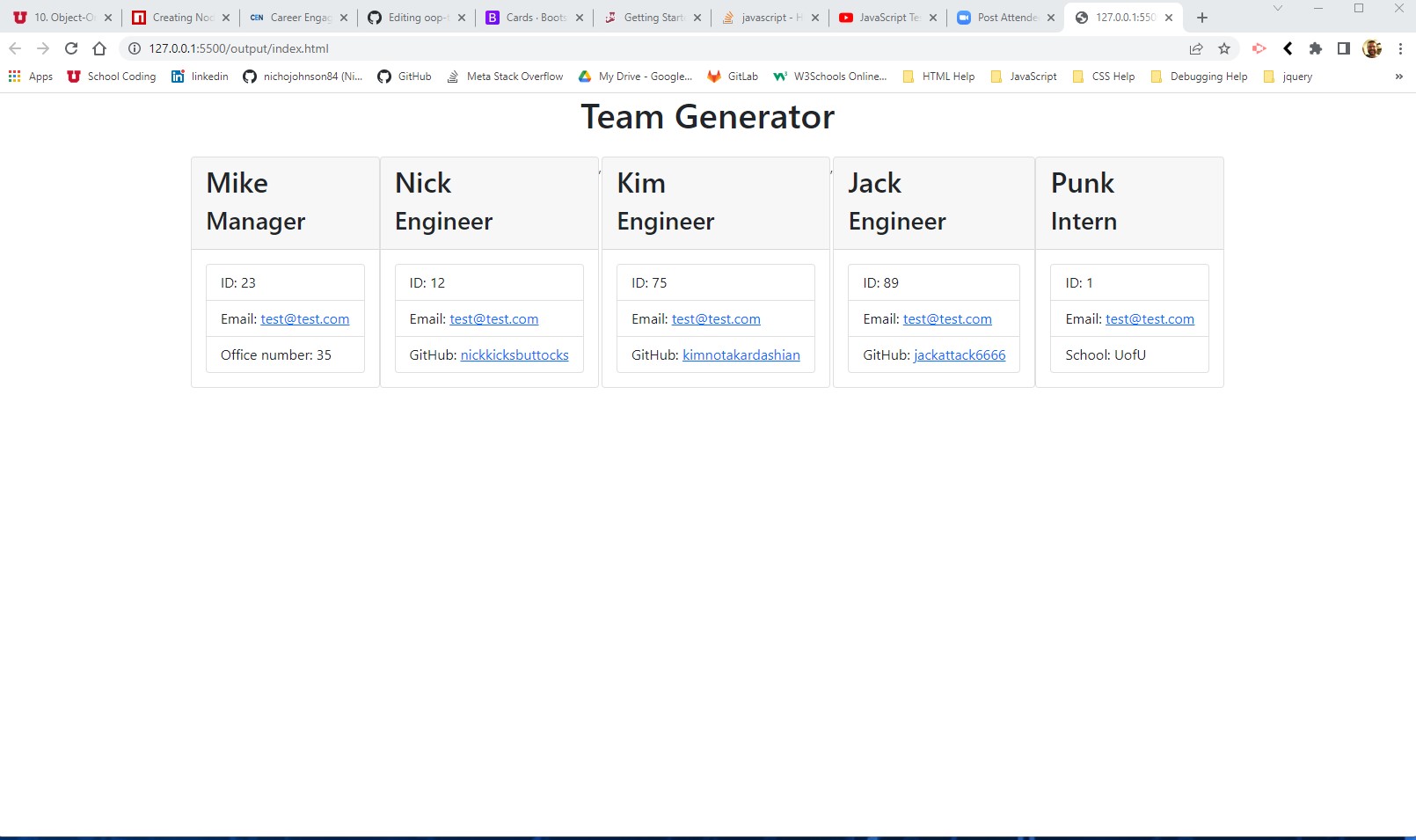Click the share icon in the address bar
The width and height of the screenshot is (1416, 840).
(x=1195, y=48)
